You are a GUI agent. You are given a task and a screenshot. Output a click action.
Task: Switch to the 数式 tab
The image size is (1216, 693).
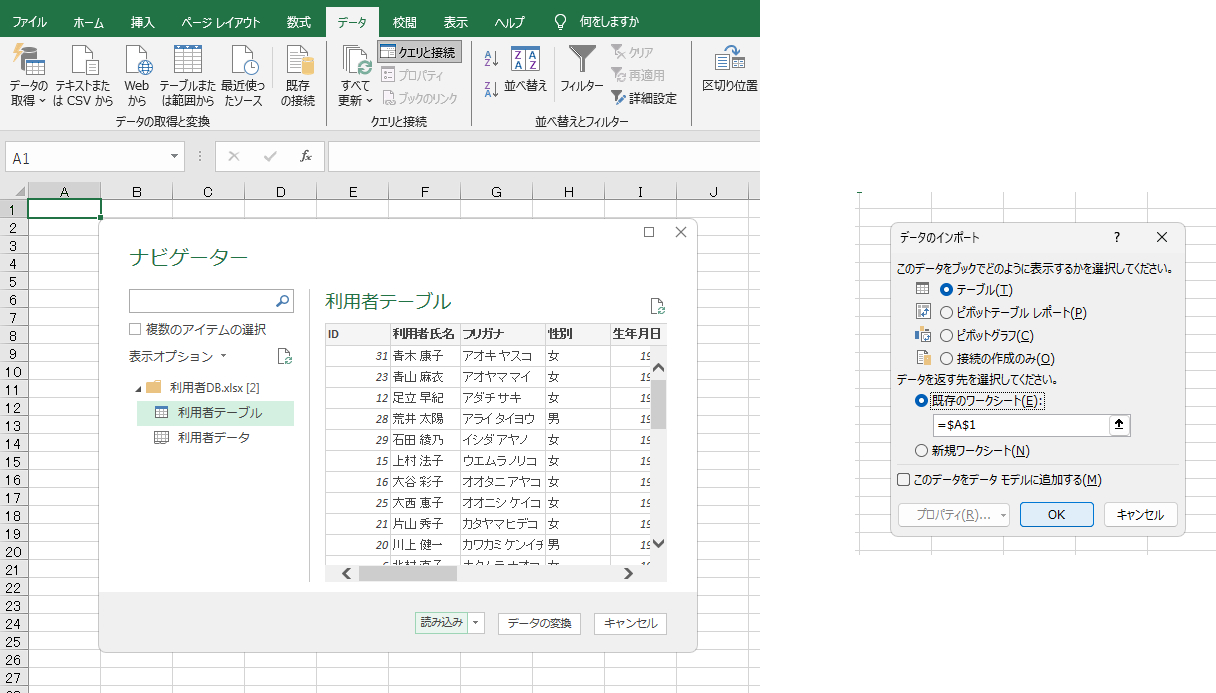[x=298, y=22]
